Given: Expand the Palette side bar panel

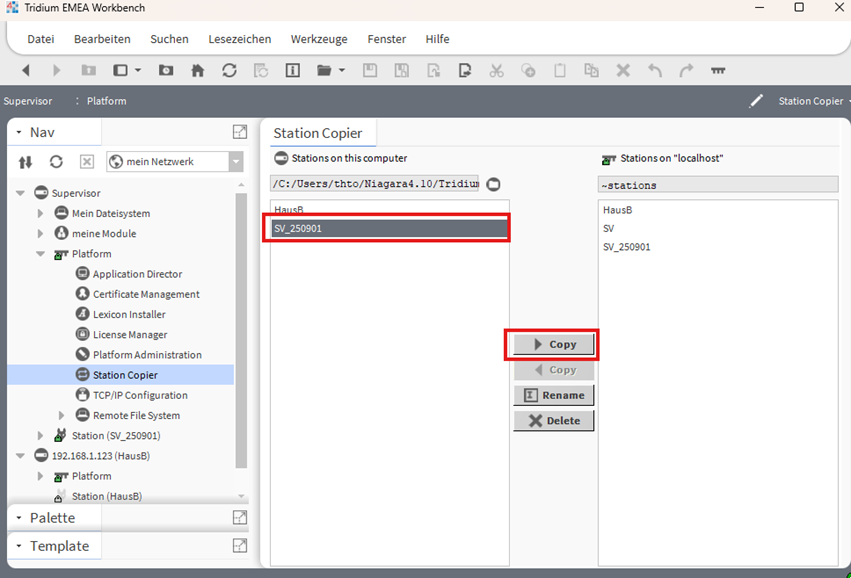Looking at the screenshot, I should (x=19, y=518).
